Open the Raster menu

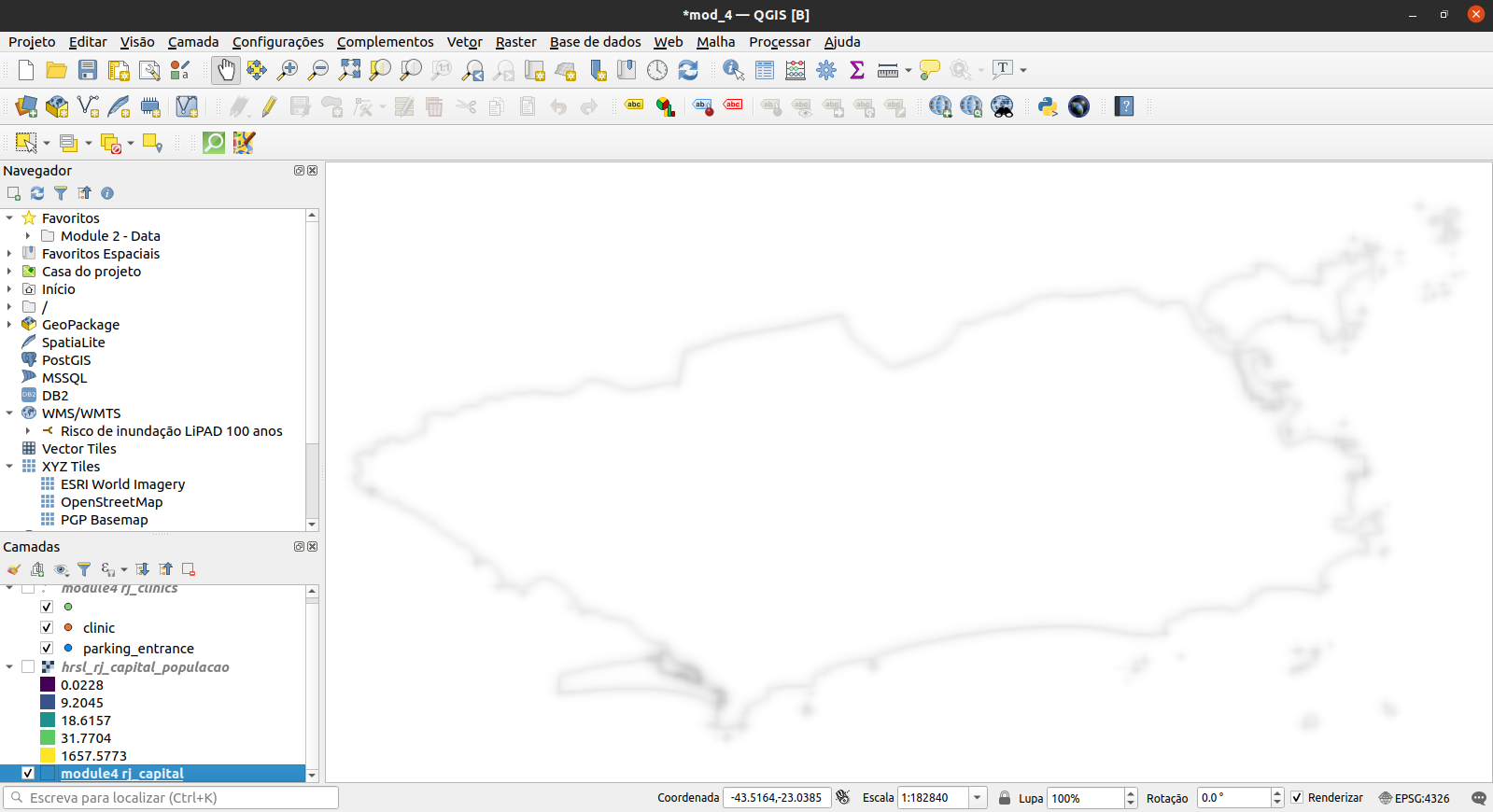point(516,42)
